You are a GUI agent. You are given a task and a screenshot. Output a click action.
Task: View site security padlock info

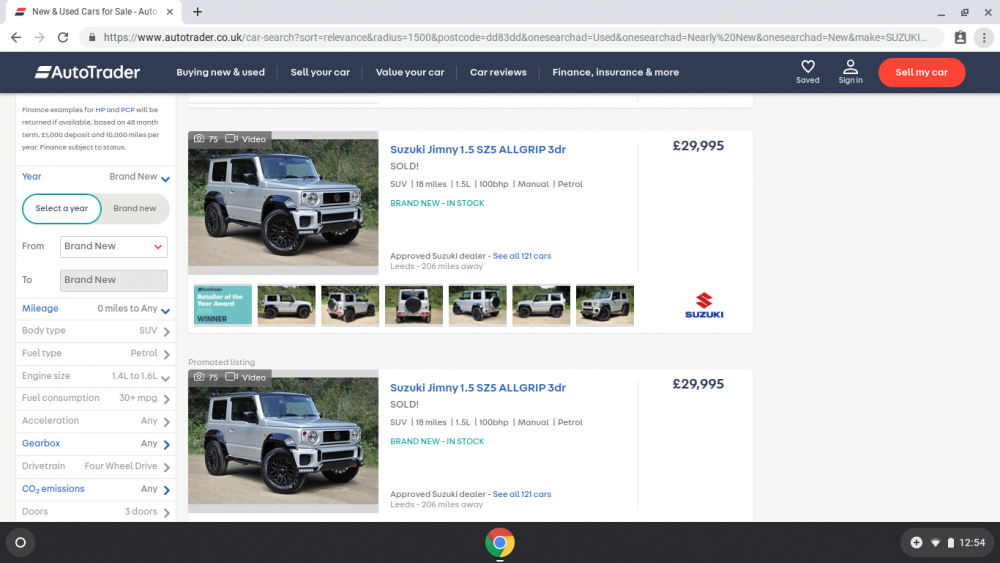92,37
